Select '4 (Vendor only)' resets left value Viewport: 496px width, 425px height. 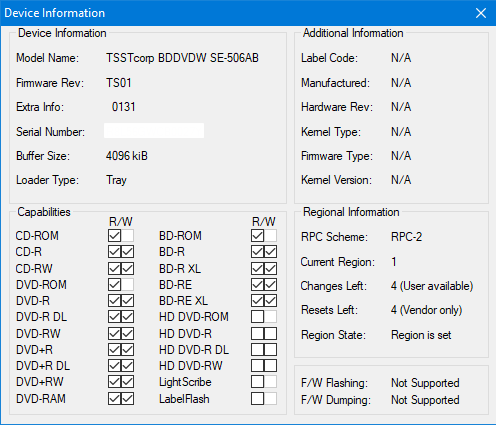click(x=427, y=310)
